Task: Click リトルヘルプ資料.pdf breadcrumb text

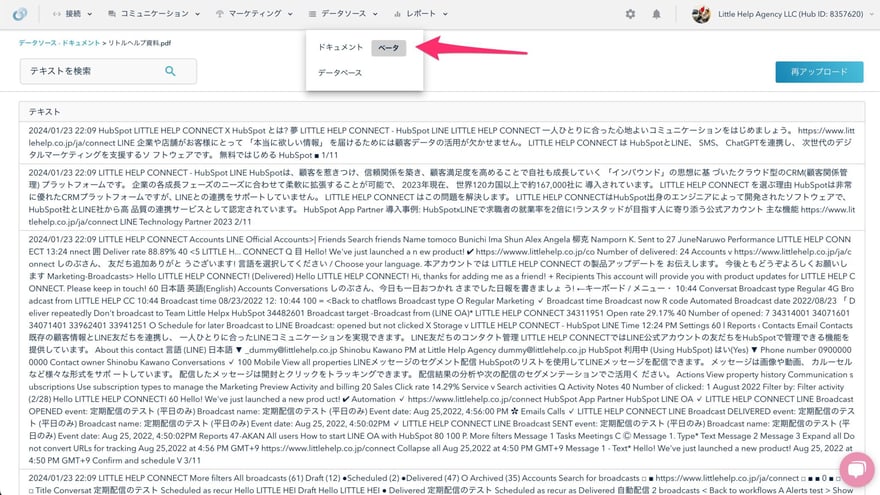Action: (x=139, y=43)
